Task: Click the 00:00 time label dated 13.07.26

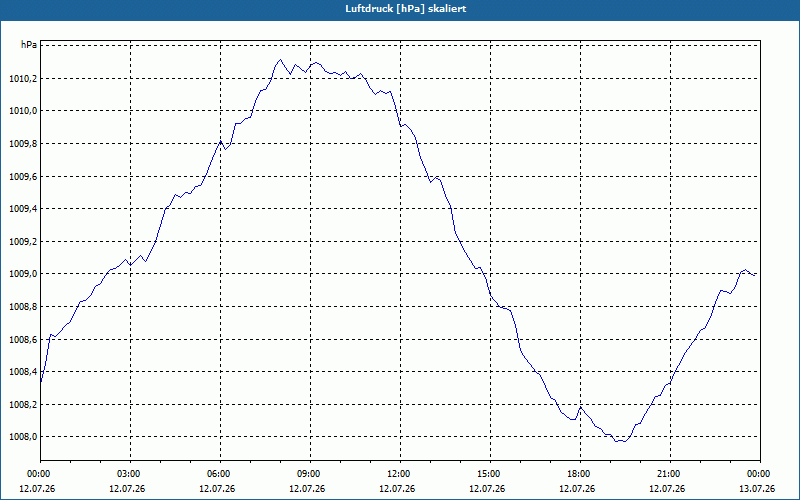Action: point(760,474)
